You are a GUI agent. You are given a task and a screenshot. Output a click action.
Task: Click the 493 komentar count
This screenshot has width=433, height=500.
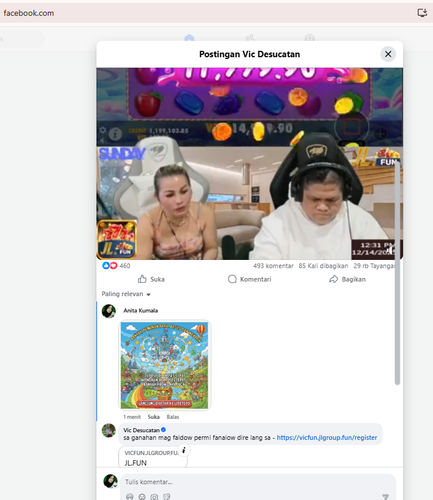(273, 266)
